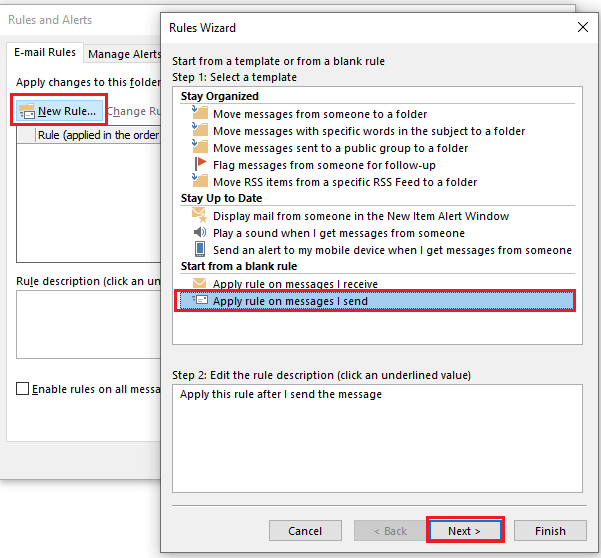
Task: Click Finish in the Rules Wizard
Action: 550,531
